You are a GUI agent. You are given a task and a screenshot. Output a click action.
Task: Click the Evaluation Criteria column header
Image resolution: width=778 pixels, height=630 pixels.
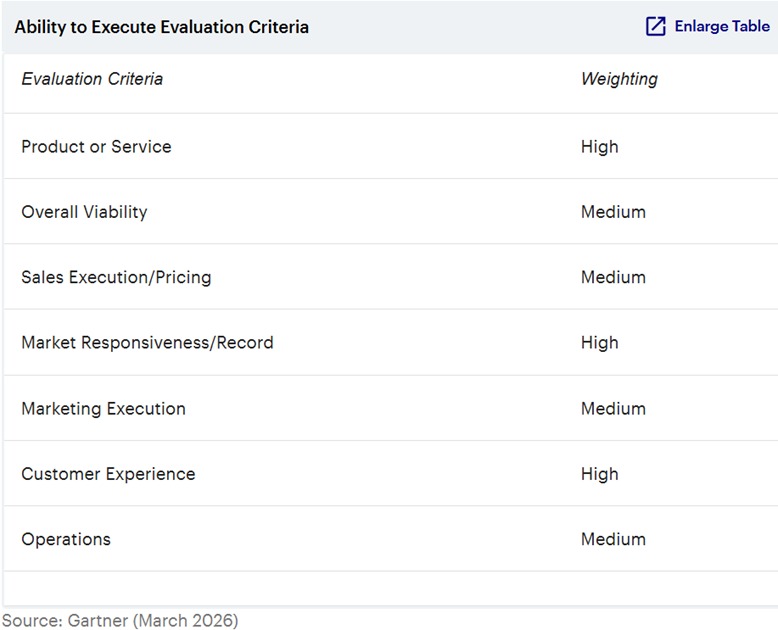pyautogui.click(x=92, y=79)
